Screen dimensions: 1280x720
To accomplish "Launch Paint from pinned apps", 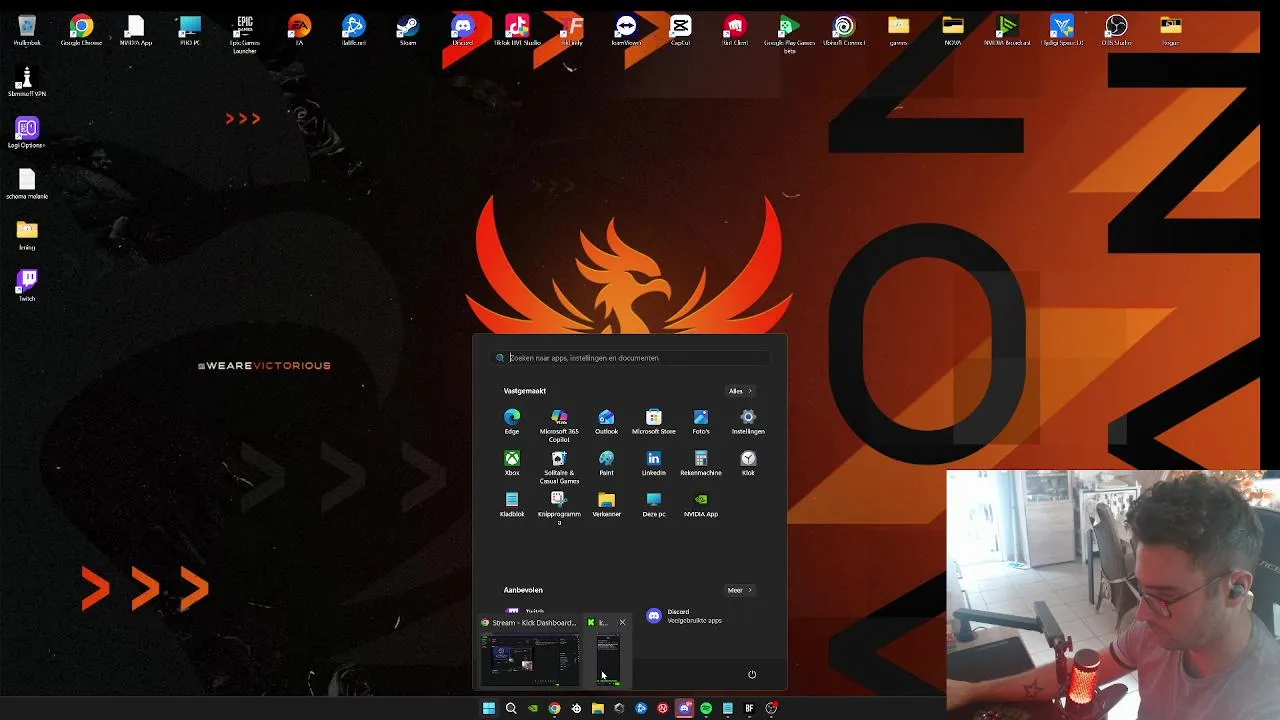I will tap(606, 463).
